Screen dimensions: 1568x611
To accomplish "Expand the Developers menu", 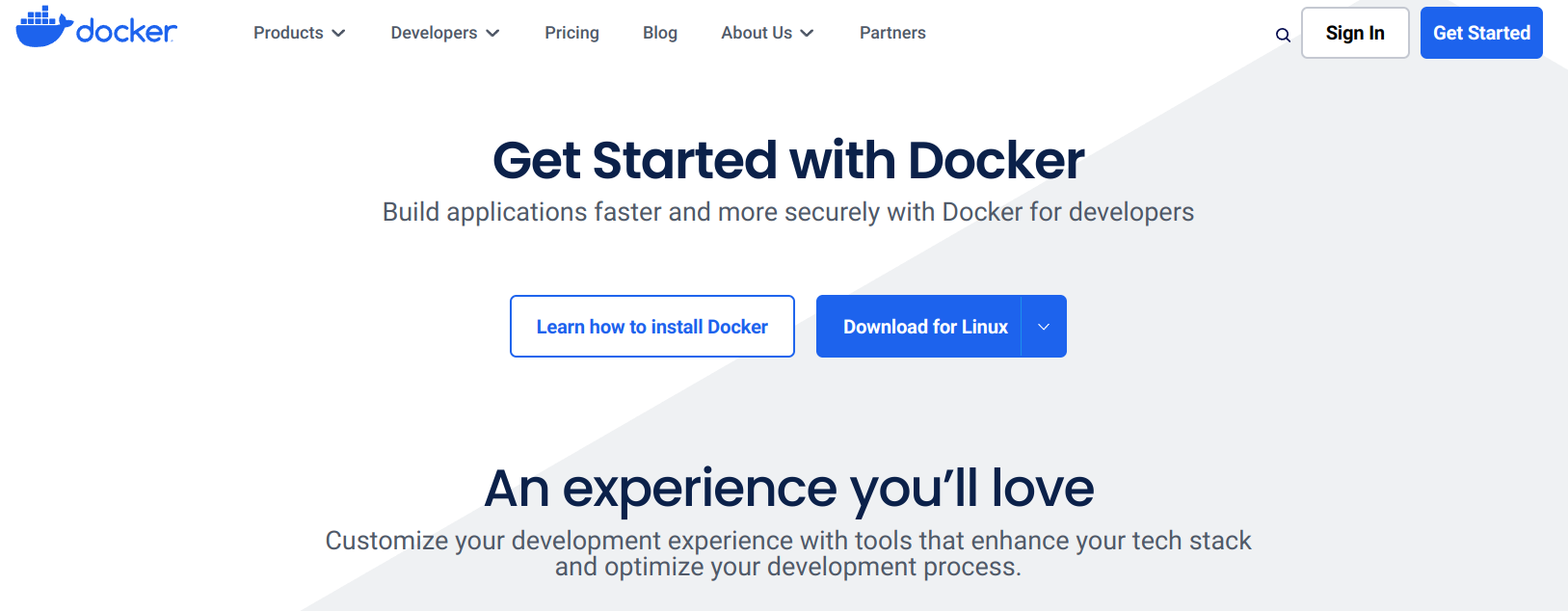I will coord(445,33).
